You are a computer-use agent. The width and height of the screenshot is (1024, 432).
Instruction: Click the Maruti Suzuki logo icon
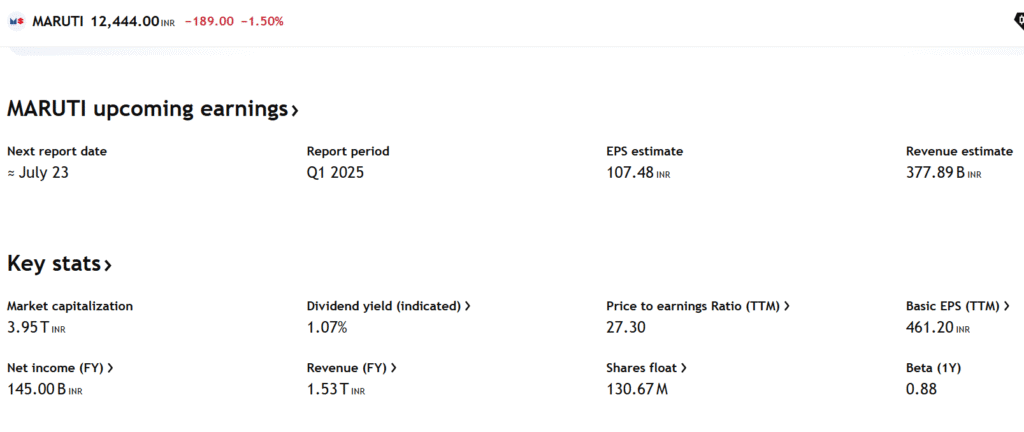point(16,22)
